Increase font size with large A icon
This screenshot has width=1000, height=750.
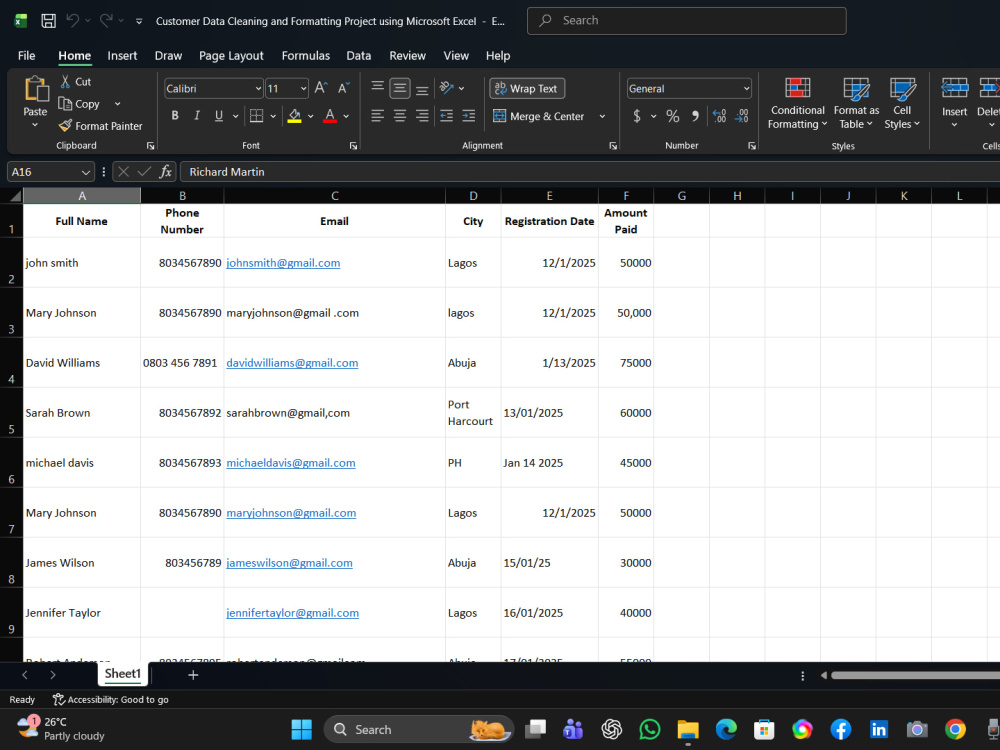pos(321,88)
